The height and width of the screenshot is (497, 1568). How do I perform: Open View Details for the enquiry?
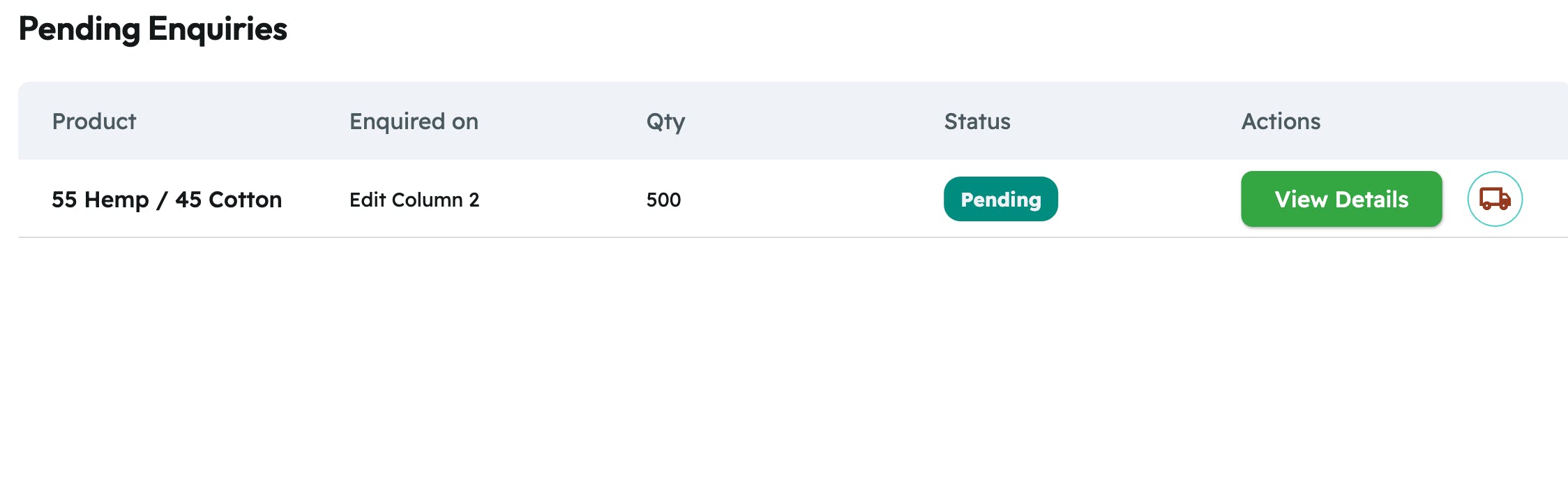click(1341, 199)
